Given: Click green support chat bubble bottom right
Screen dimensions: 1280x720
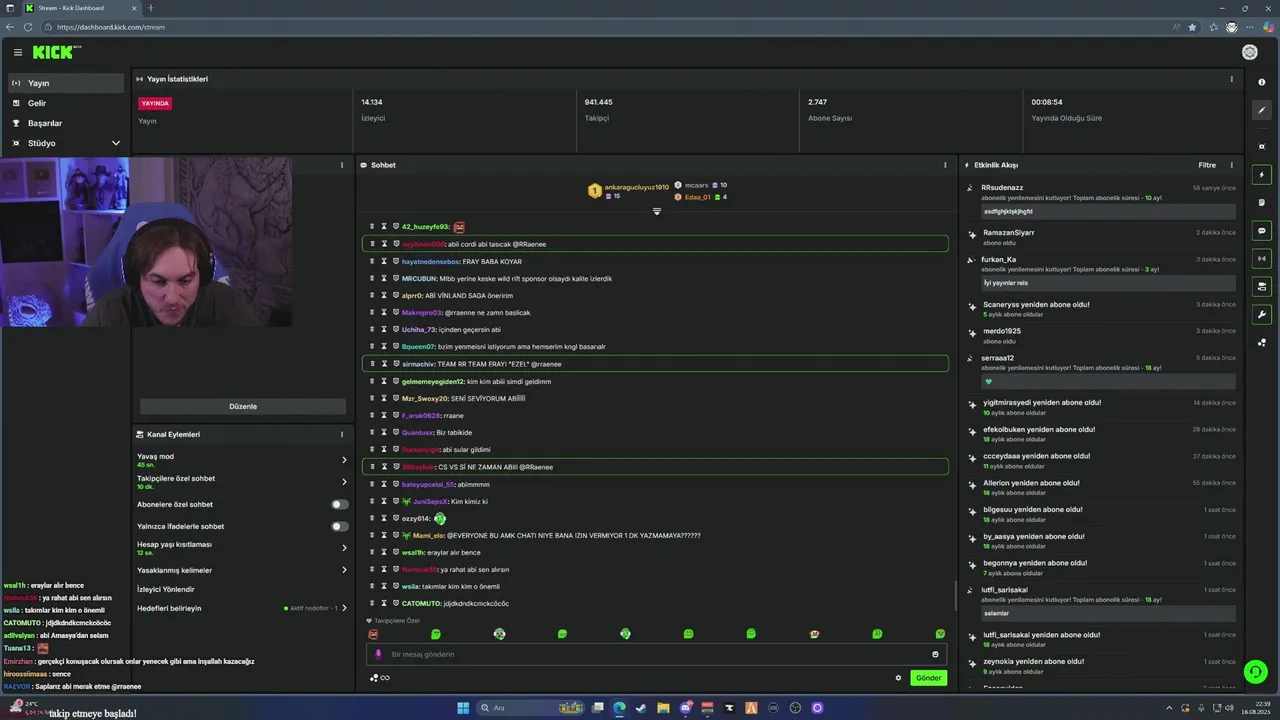Looking at the screenshot, I should click(1255, 672).
